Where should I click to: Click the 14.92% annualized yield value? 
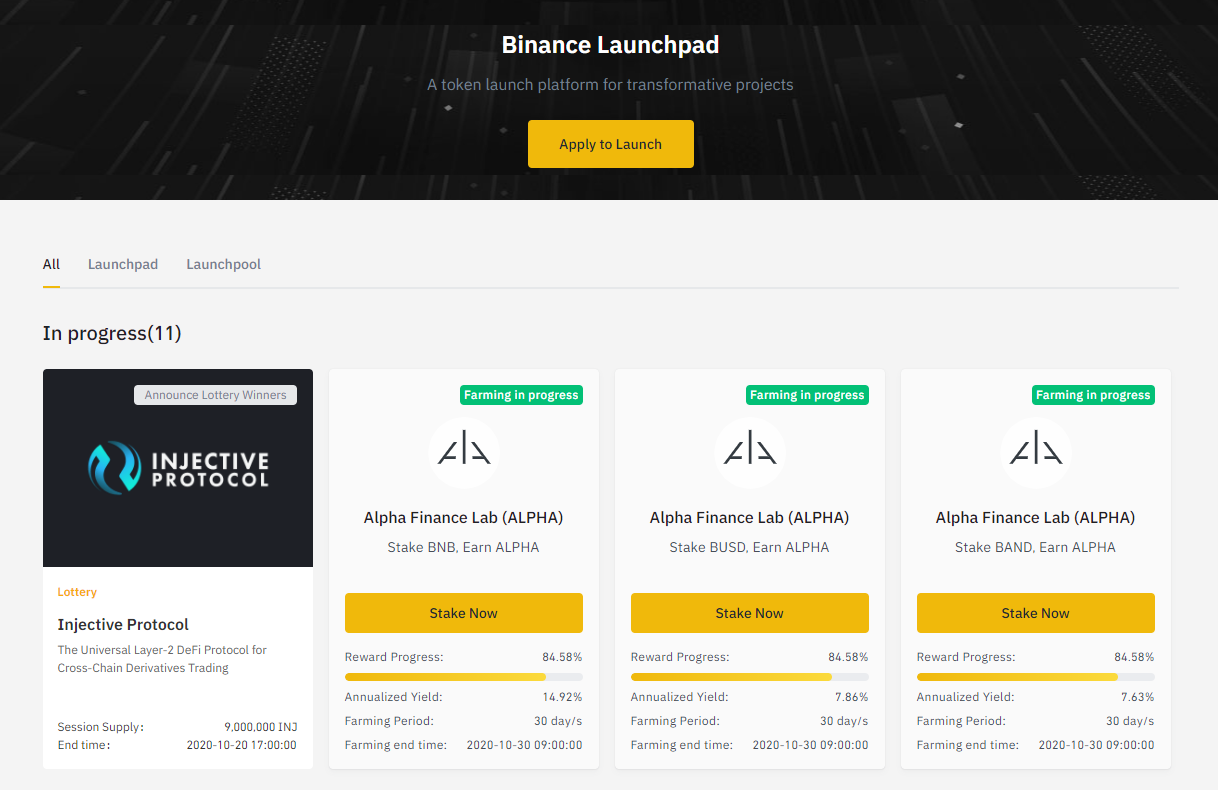[562, 697]
